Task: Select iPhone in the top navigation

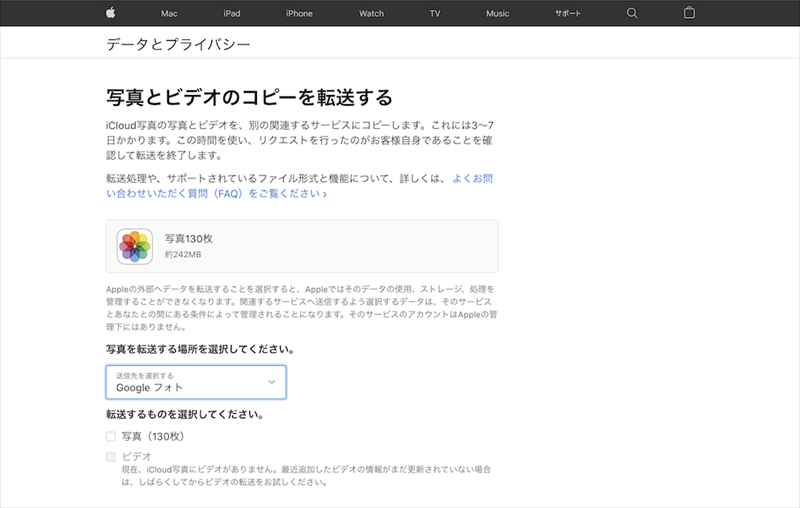Action: point(299,14)
